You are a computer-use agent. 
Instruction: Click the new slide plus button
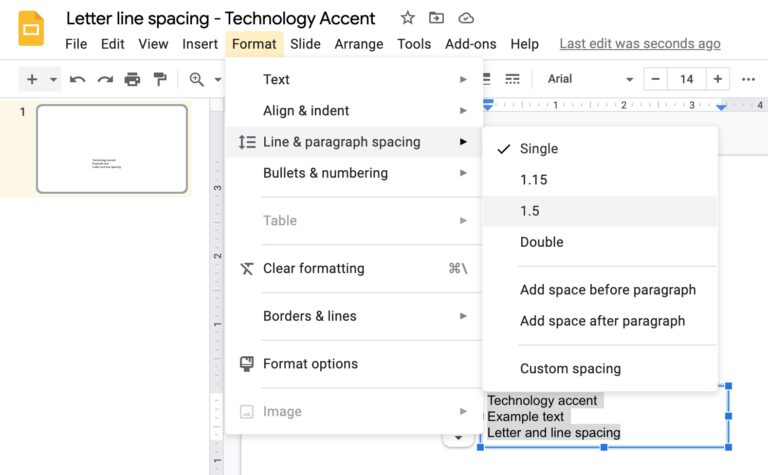pyautogui.click(x=32, y=79)
